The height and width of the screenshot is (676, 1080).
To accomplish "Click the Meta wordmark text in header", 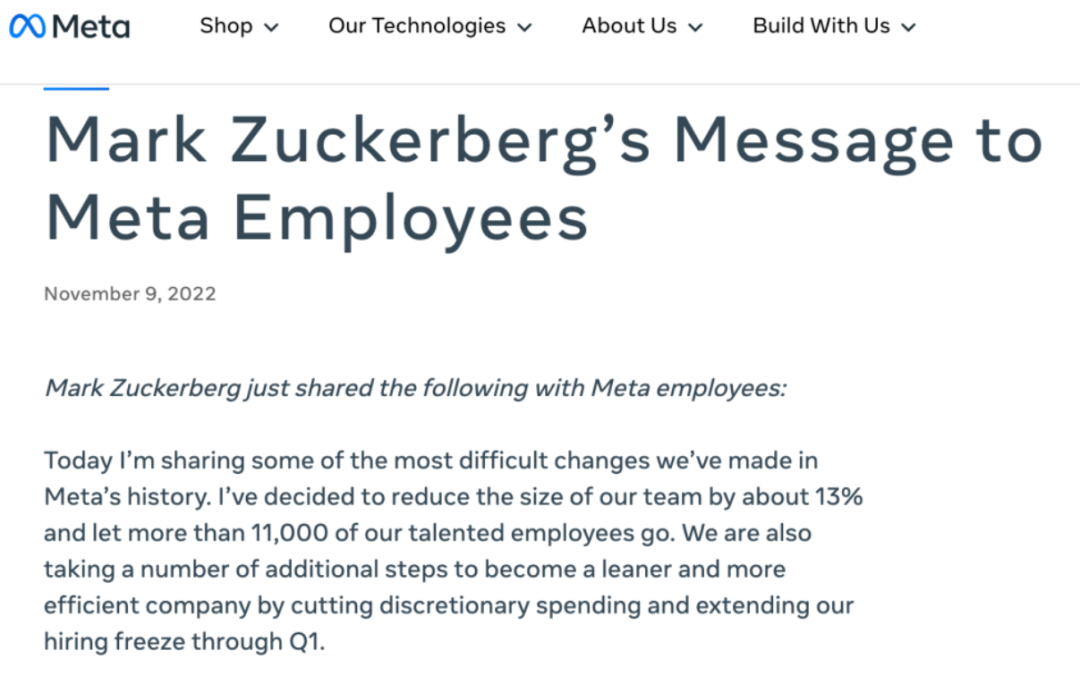I will (91, 27).
